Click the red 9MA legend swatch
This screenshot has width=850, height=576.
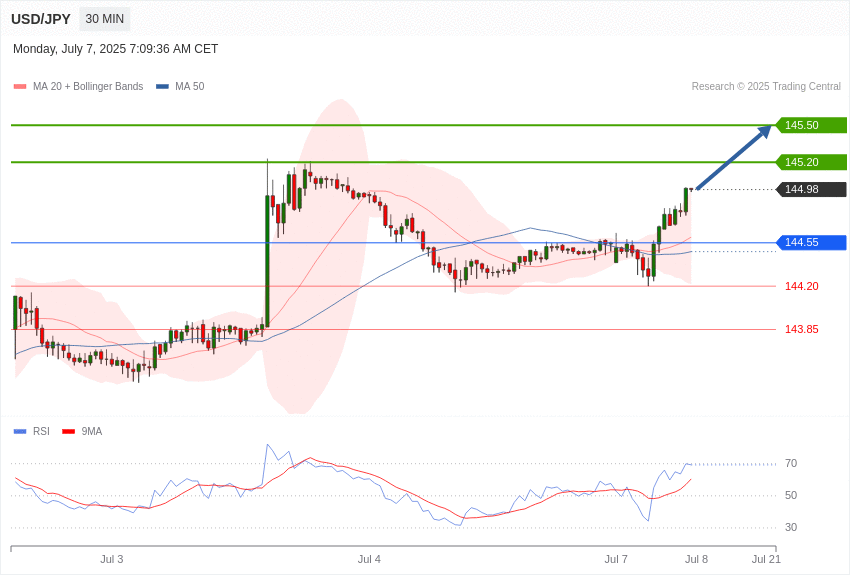point(69,431)
